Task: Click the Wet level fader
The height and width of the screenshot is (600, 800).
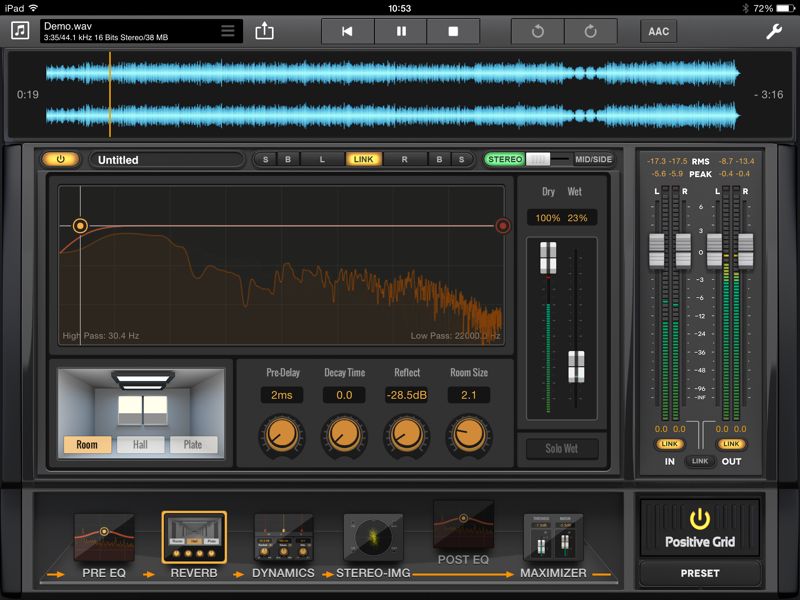Action: point(577,366)
